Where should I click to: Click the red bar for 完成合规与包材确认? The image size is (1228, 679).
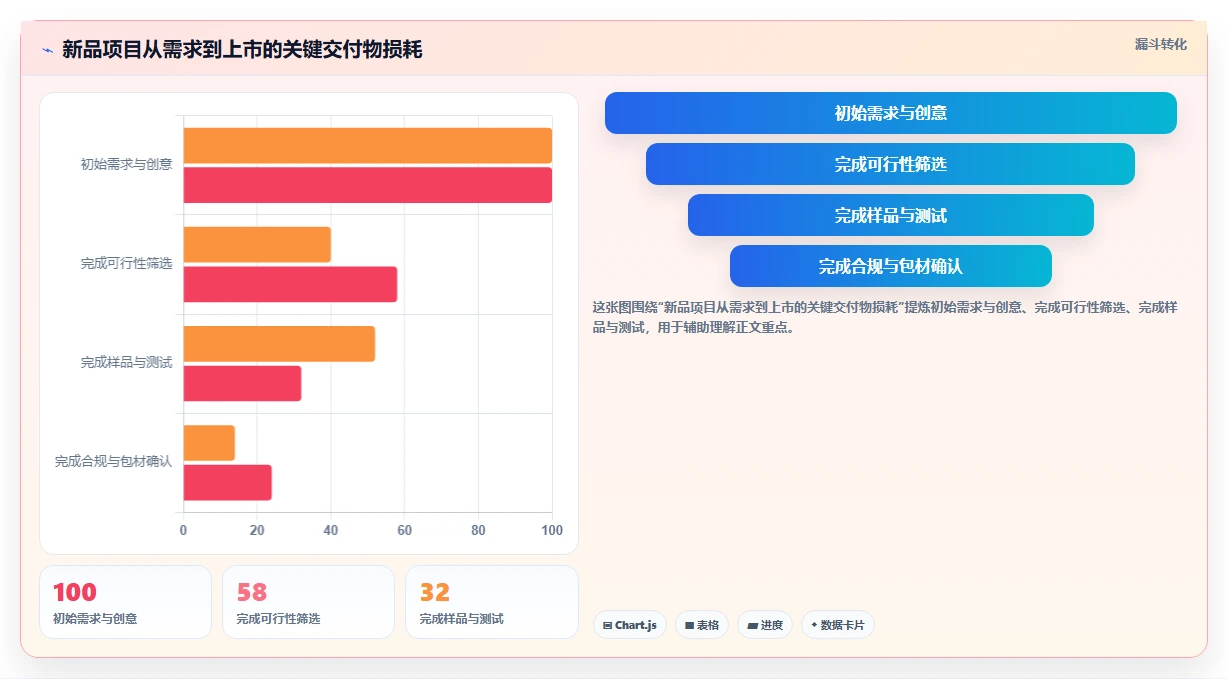227,483
